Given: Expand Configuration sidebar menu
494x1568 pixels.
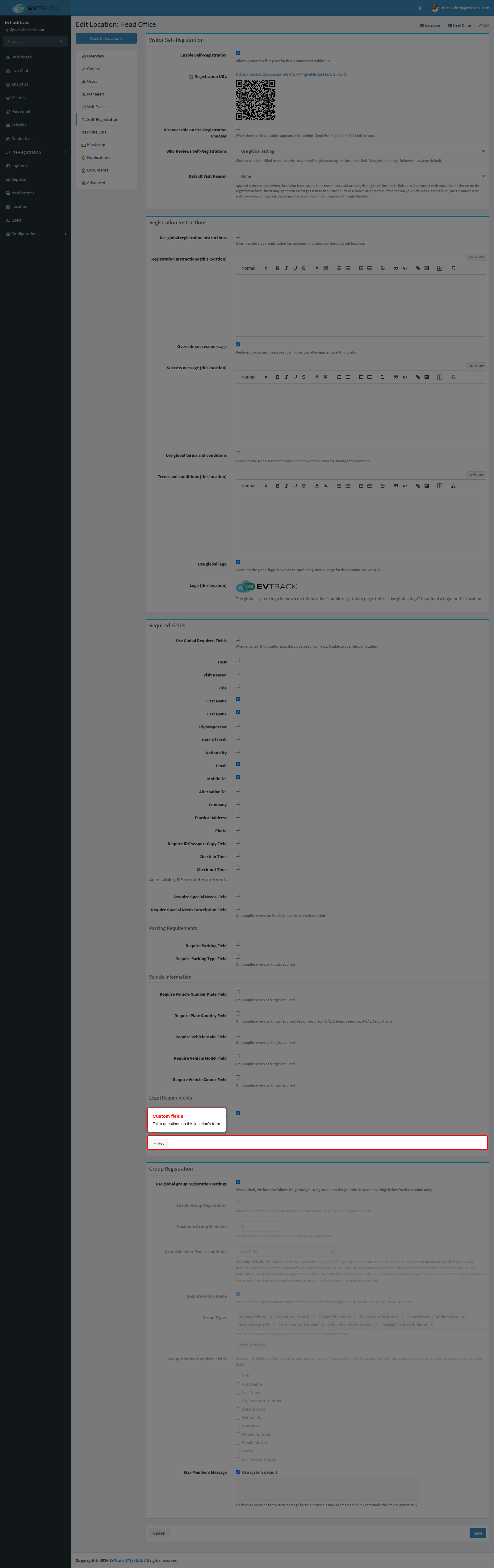Looking at the screenshot, I should (x=35, y=234).
